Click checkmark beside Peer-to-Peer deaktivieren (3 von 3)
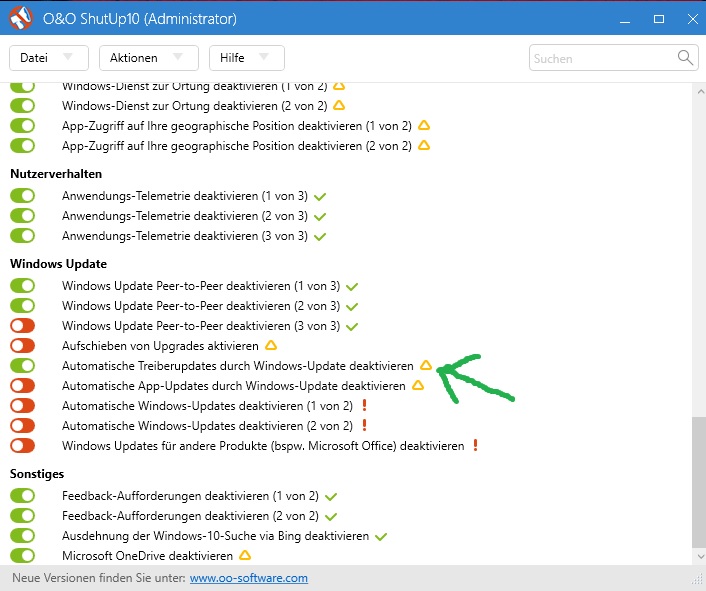This screenshot has height=591, width=706. coord(352,327)
